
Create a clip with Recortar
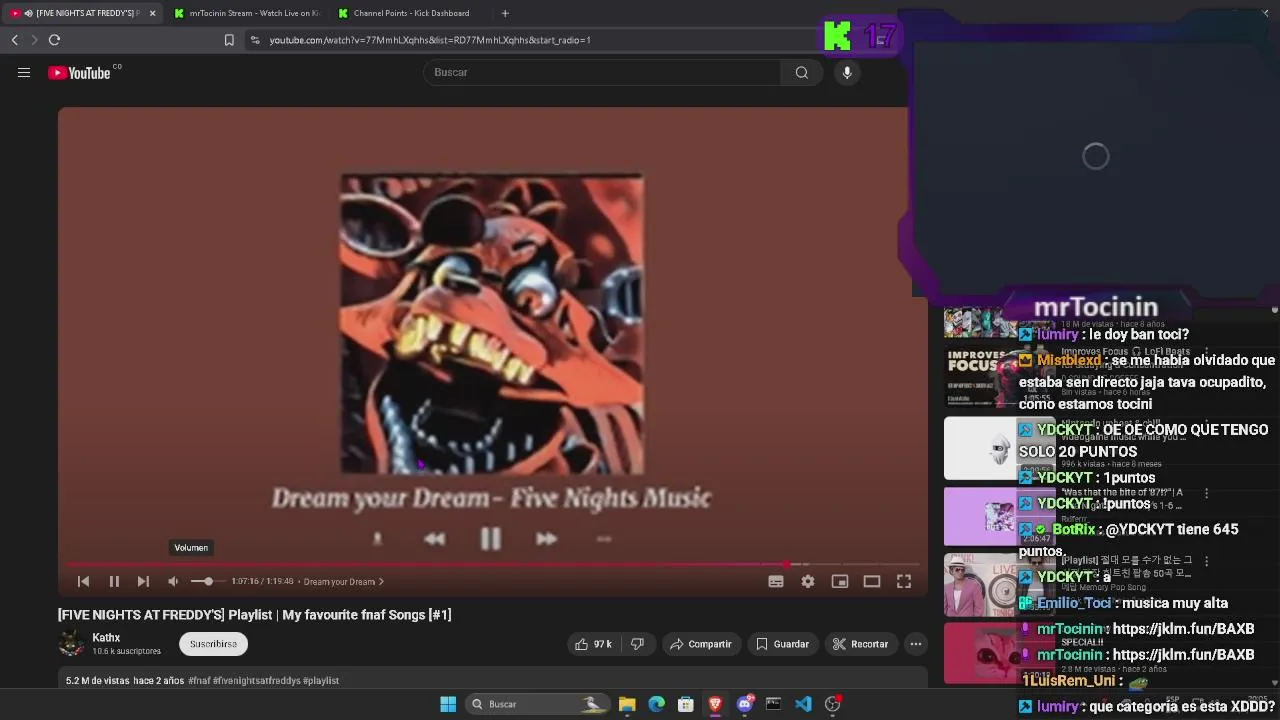[860, 644]
